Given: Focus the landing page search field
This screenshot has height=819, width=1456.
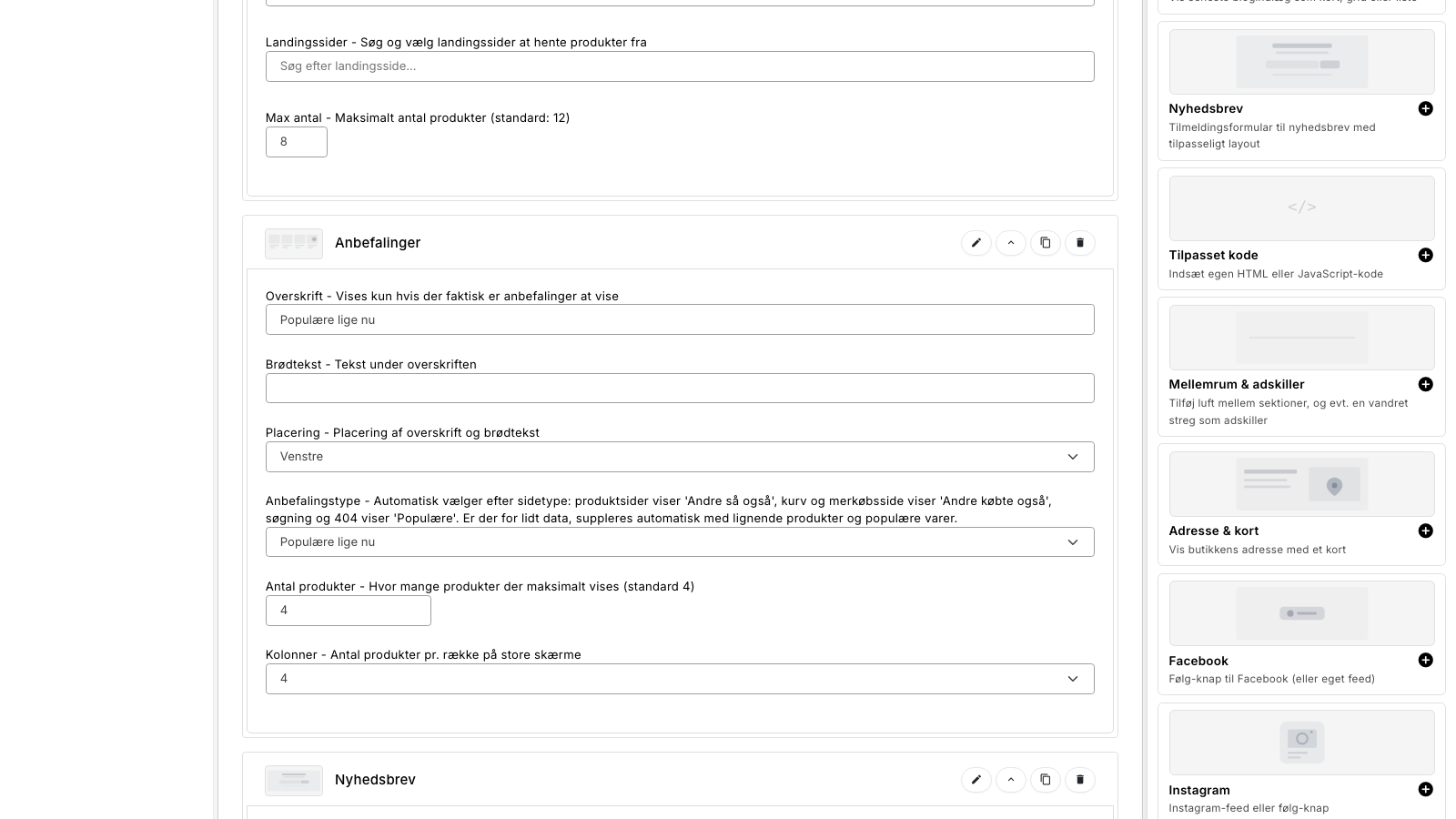Looking at the screenshot, I should [x=680, y=66].
